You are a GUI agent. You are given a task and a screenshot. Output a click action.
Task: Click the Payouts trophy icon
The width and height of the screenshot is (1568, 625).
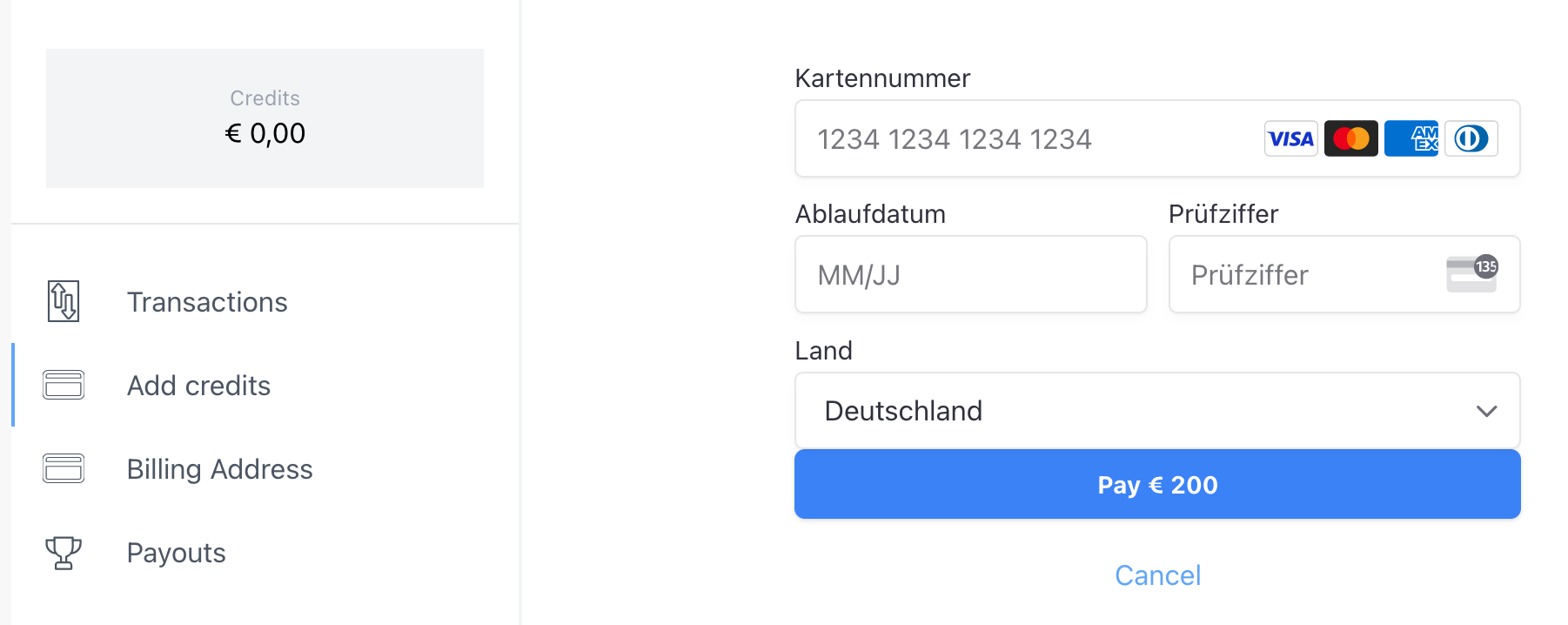[x=63, y=553]
